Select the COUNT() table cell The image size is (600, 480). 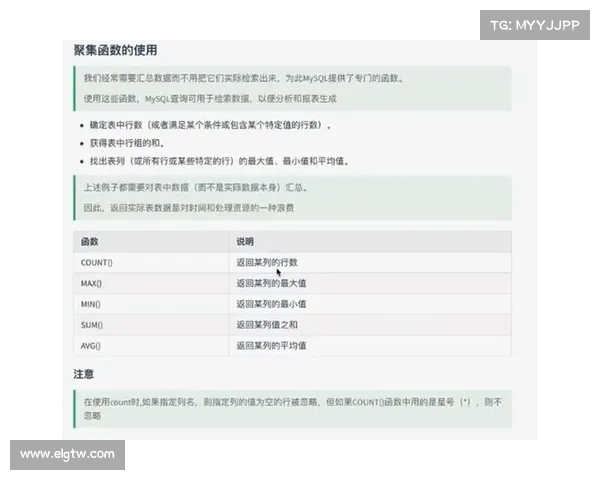pos(151,263)
